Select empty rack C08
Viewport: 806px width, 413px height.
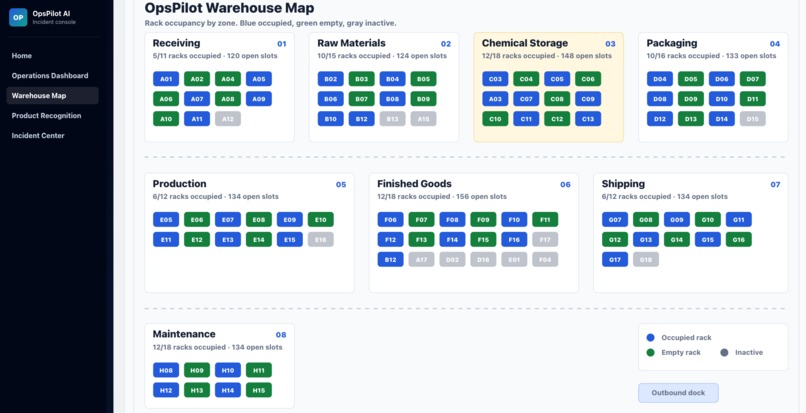tap(557, 99)
